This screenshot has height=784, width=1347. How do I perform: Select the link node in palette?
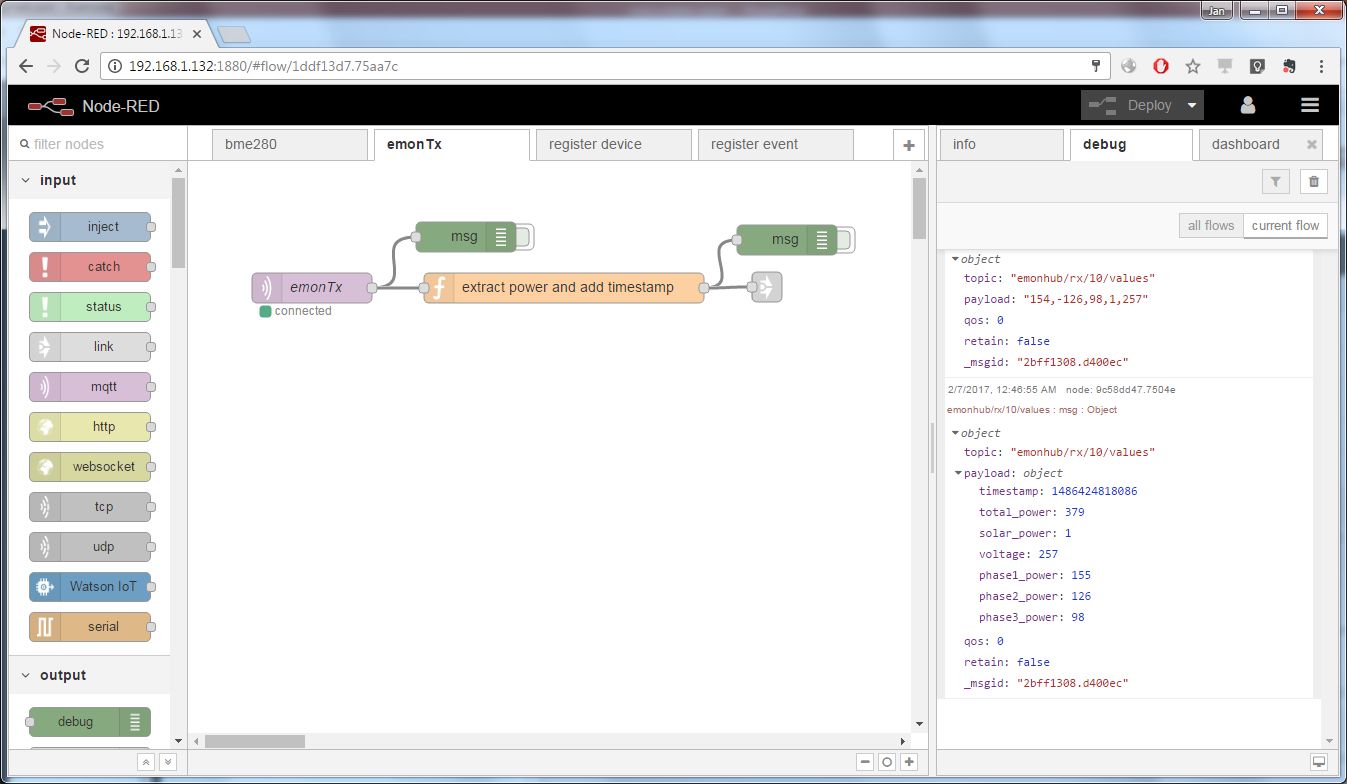pos(90,347)
